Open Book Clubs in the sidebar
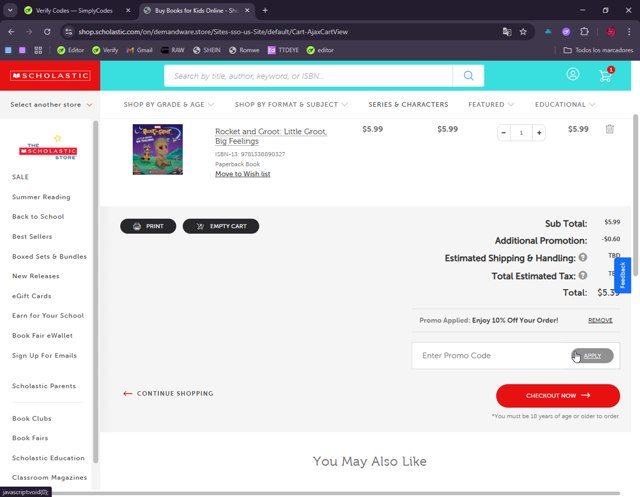The image size is (640, 497). click(32, 419)
